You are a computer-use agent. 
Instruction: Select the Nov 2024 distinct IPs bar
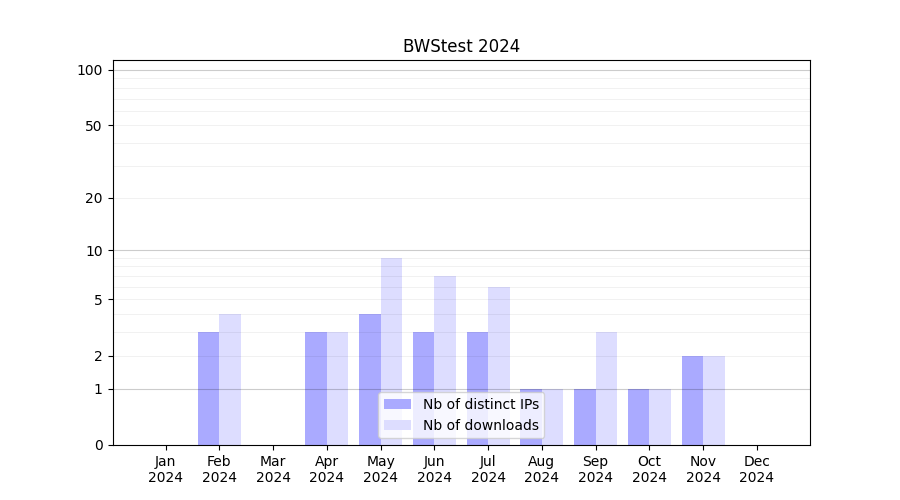(x=692, y=400)
